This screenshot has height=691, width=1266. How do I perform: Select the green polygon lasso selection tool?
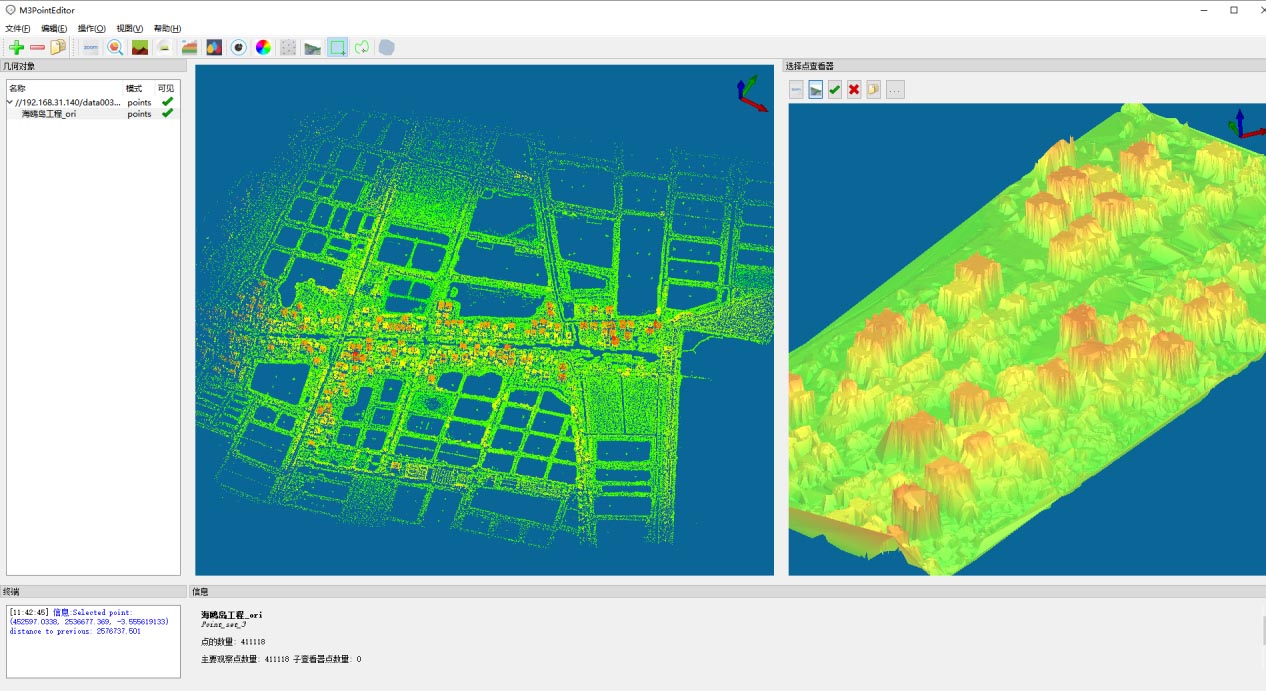tap(362, 47)
